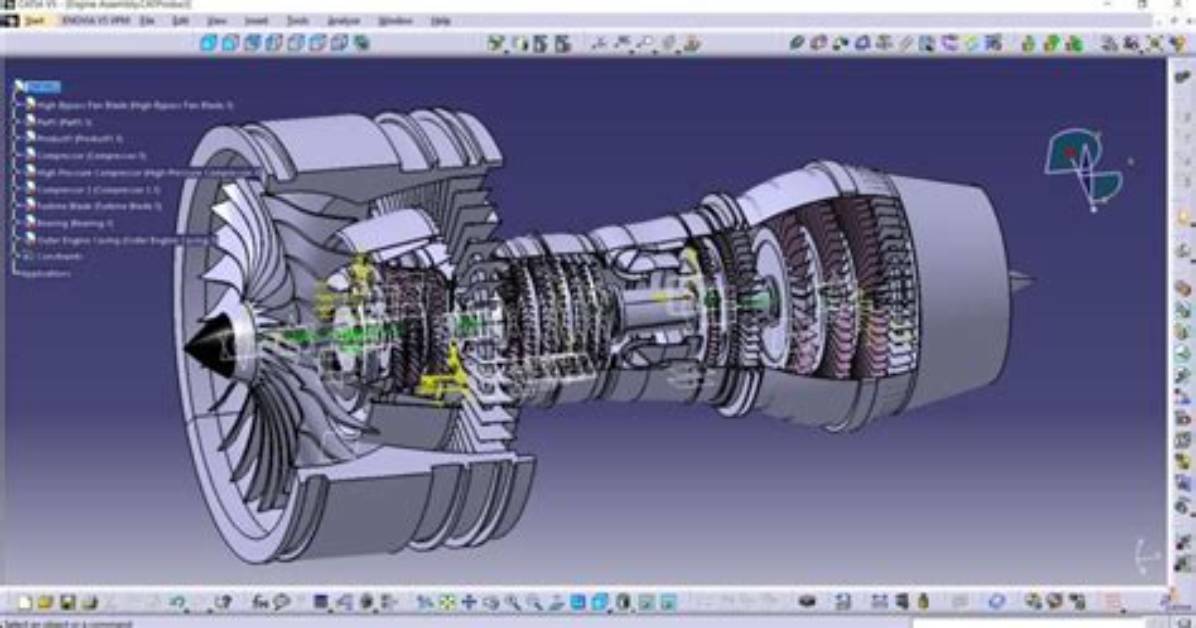Screen dimensions: 1196x628
Task: Select the Bottom View cube icon
Action: 339,43
